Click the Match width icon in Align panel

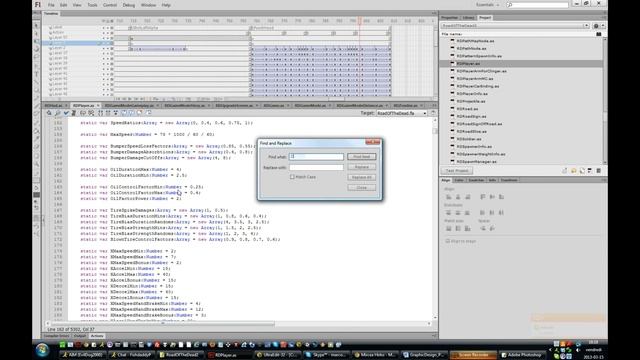pos(449,228)
